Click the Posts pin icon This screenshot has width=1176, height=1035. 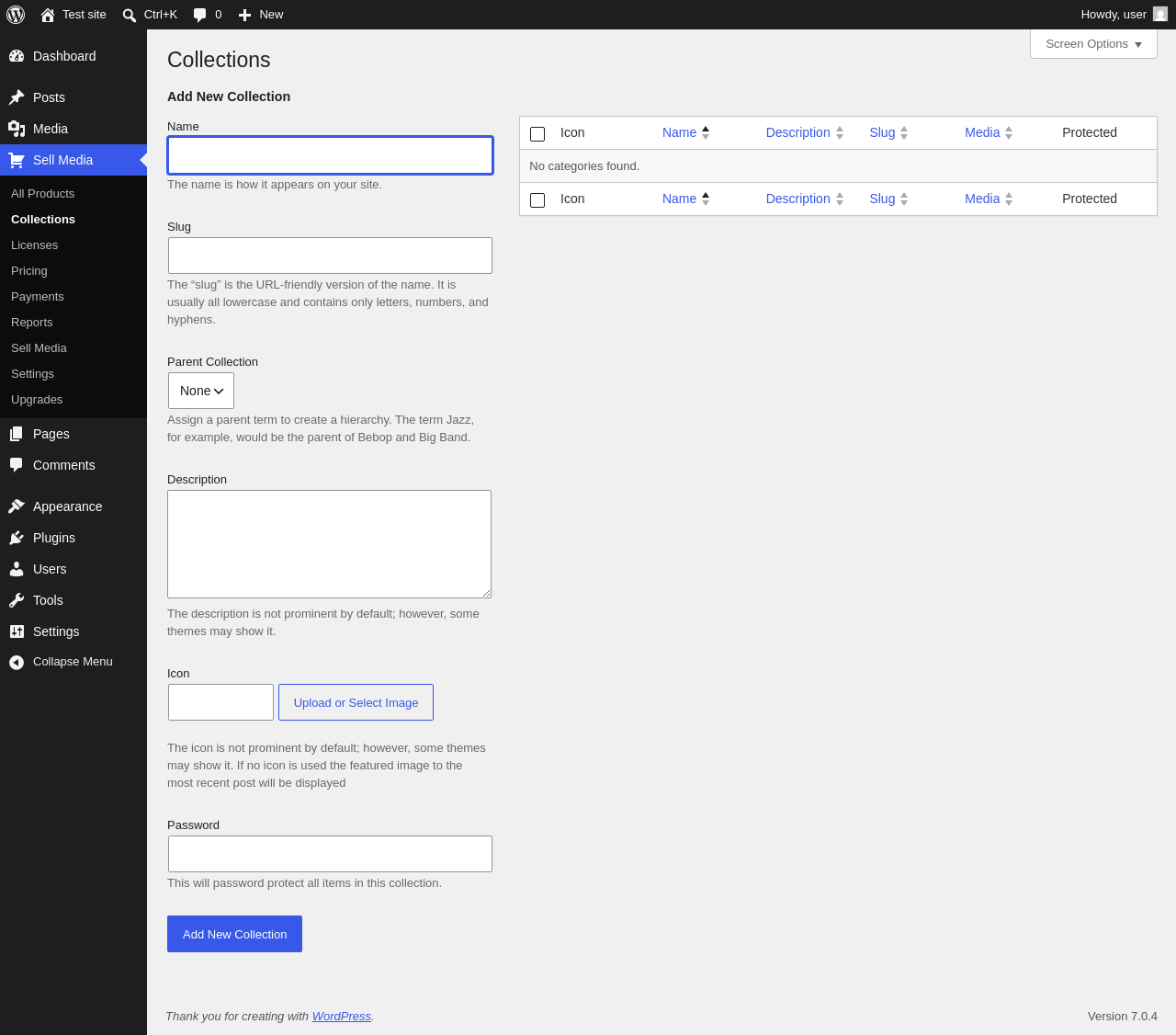(x=17, y=97)
